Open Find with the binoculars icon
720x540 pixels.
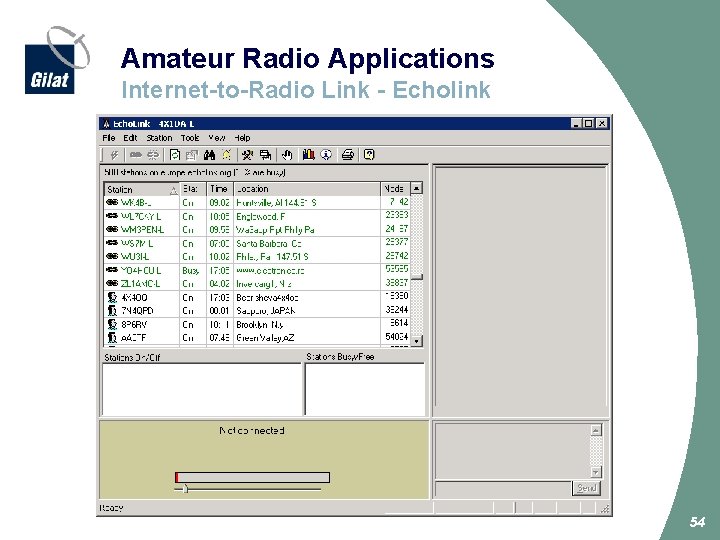209,155
